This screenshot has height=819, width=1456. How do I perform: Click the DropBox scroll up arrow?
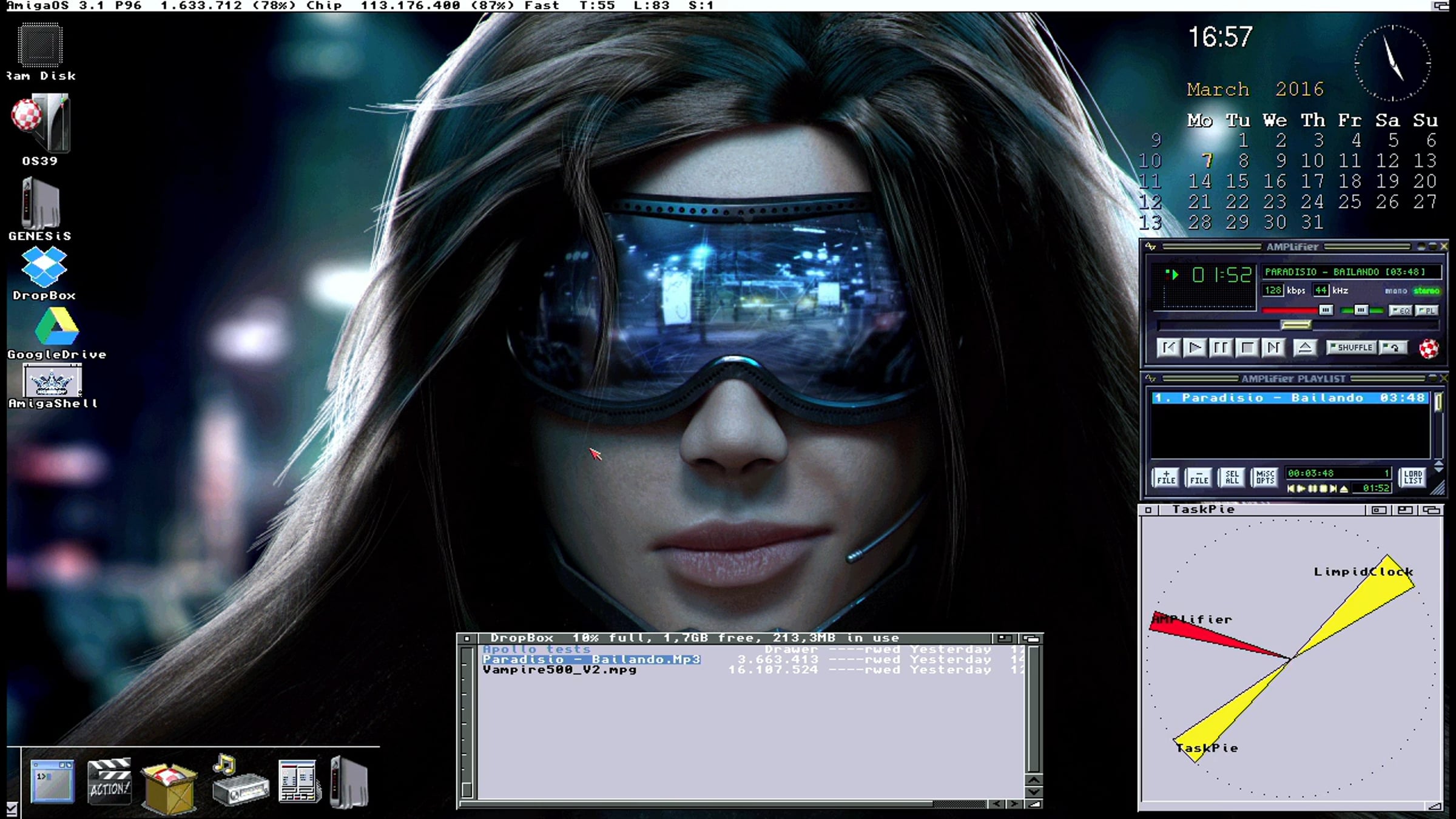1034,780
